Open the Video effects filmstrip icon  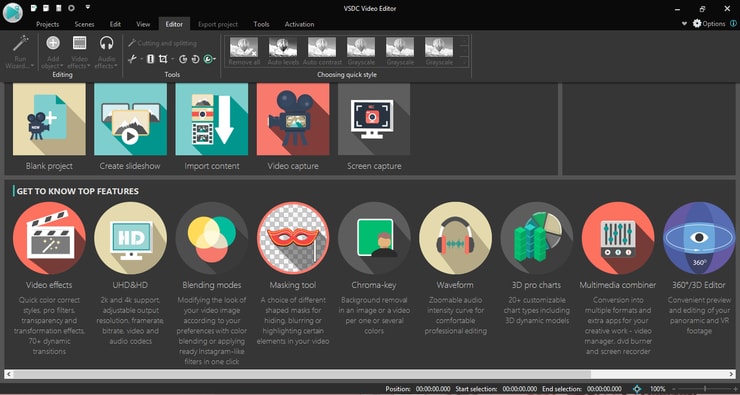(x=80, y=43)
